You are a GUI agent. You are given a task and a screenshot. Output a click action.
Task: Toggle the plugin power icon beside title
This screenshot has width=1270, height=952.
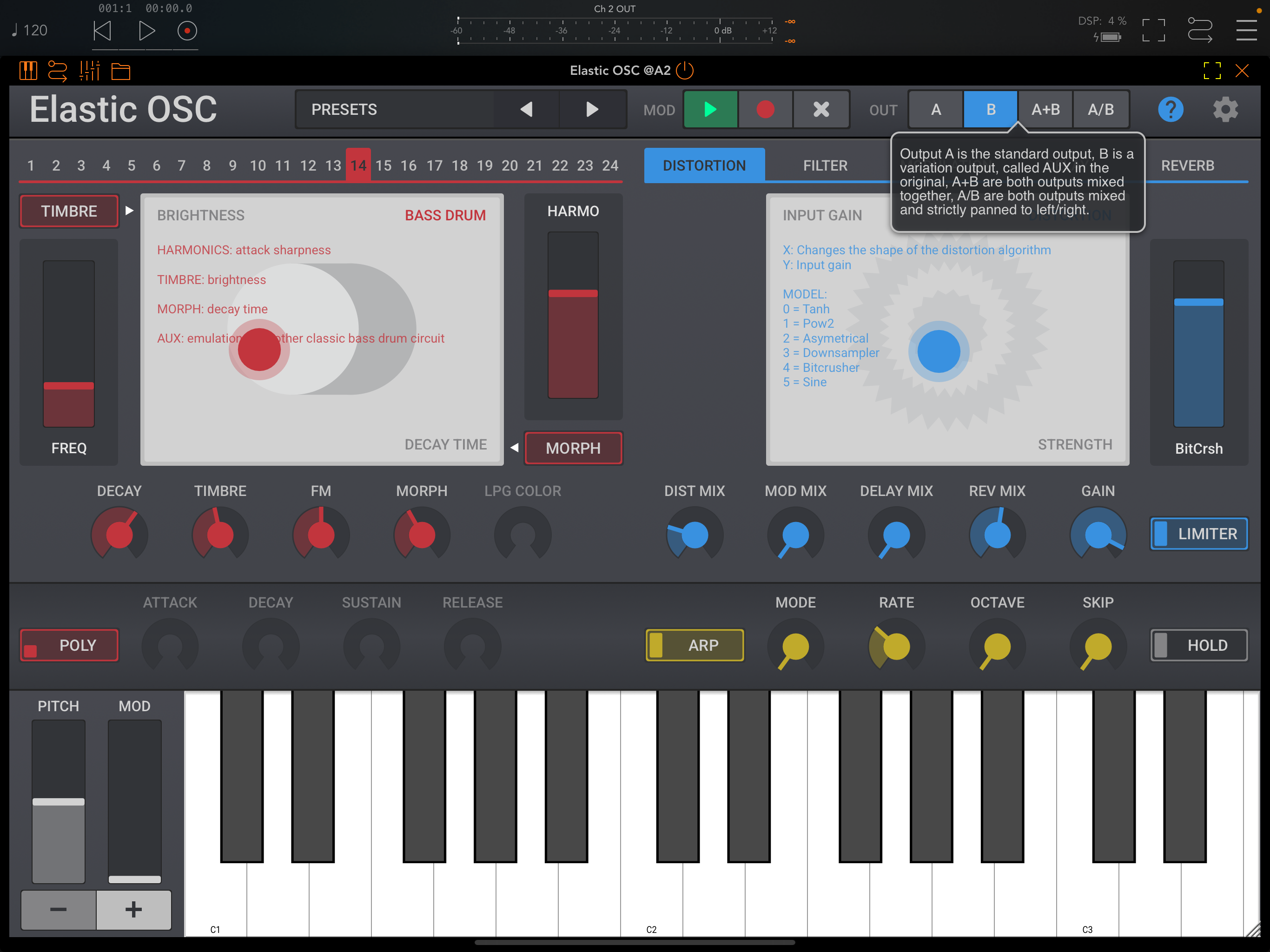coord(685,71)
